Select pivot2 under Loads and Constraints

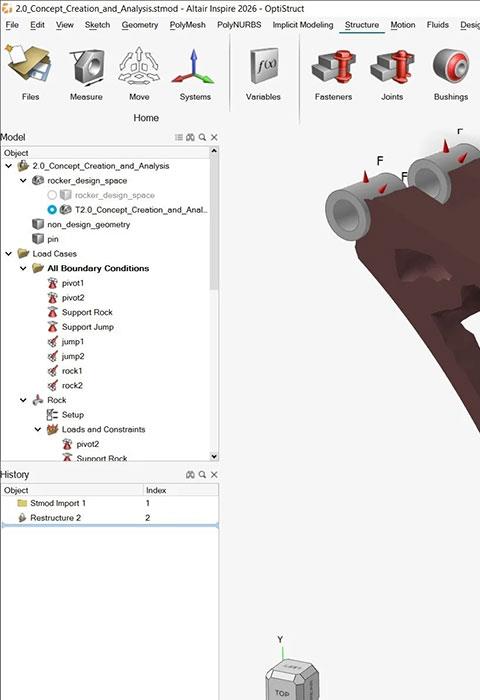point(88,444)
